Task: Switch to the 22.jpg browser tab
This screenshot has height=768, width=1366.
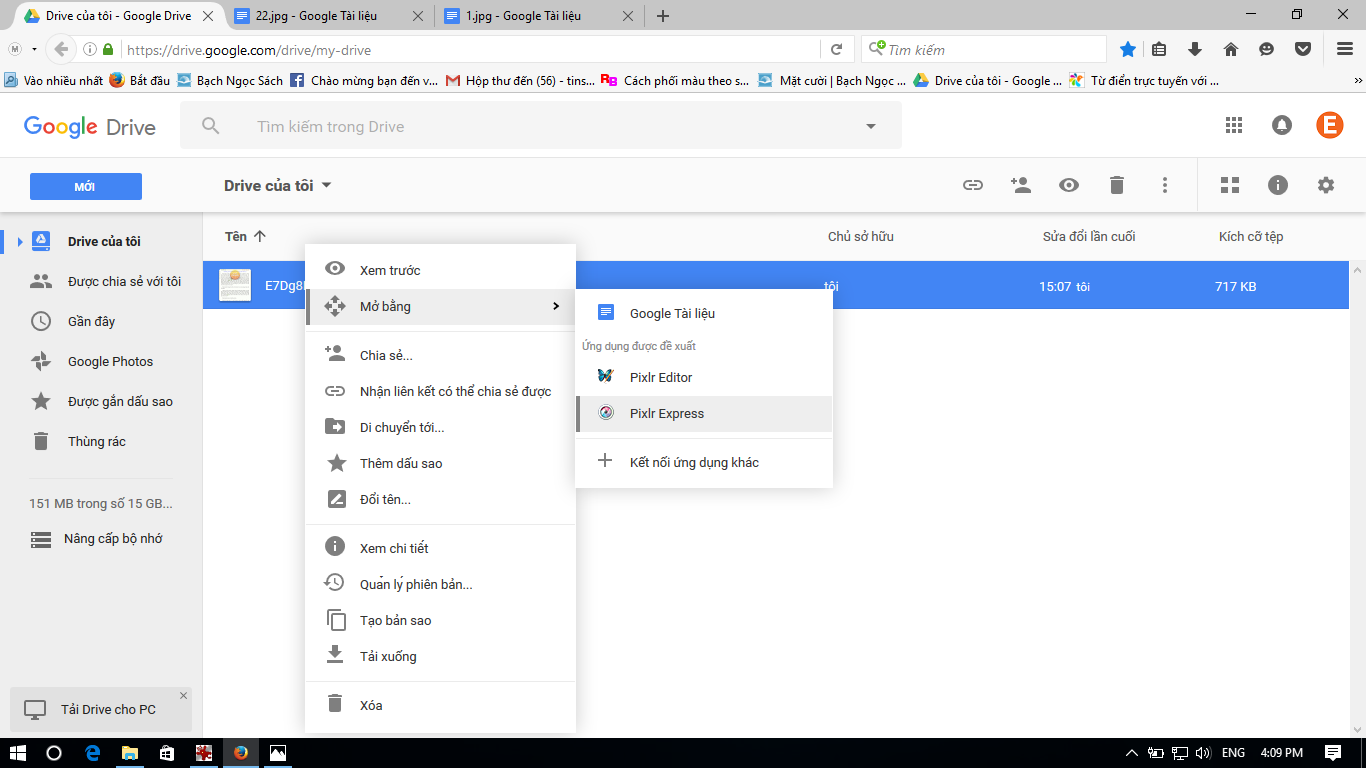Action: (x=320, y=16)
